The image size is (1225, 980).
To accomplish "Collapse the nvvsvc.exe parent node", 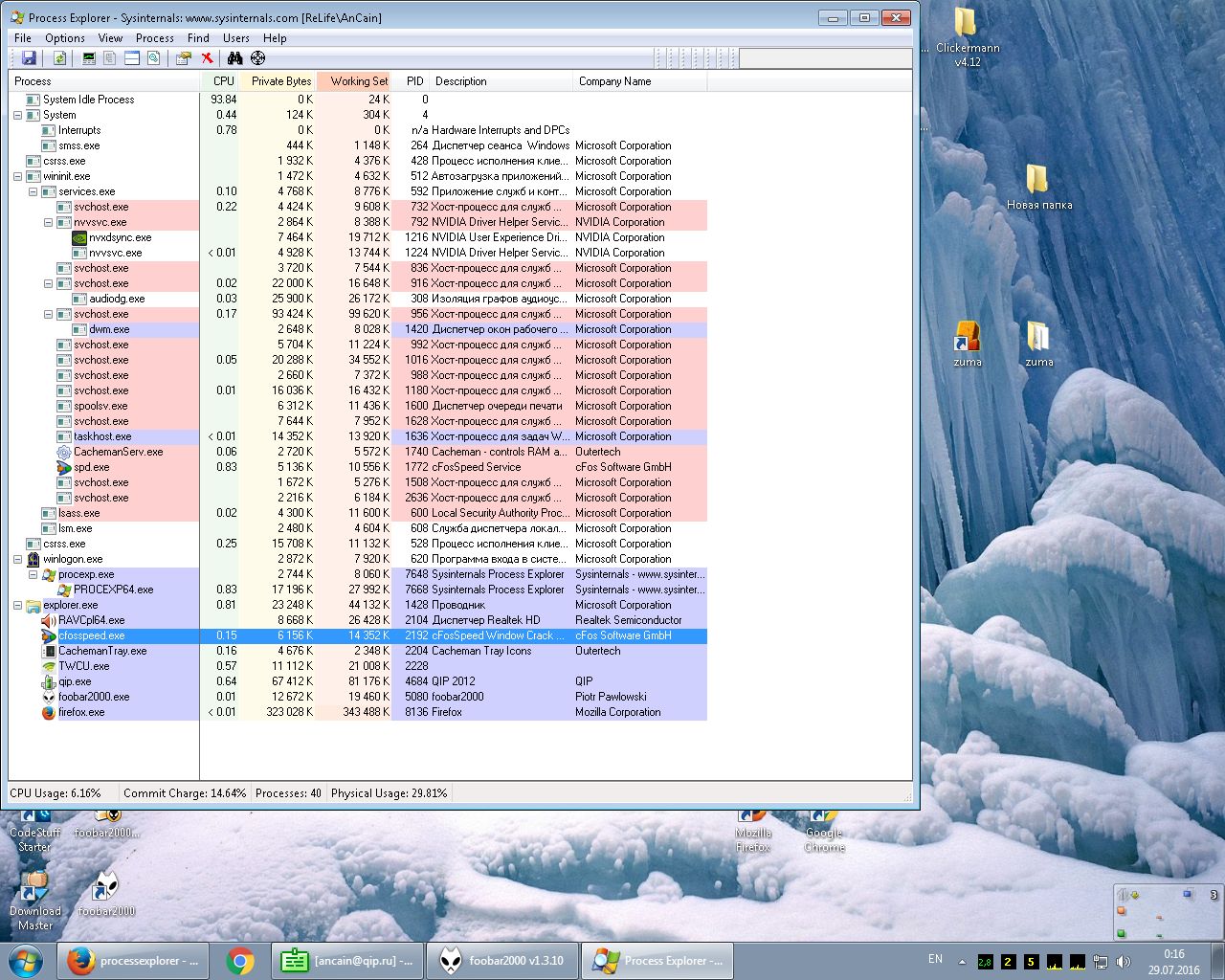I will coord(48,222).
